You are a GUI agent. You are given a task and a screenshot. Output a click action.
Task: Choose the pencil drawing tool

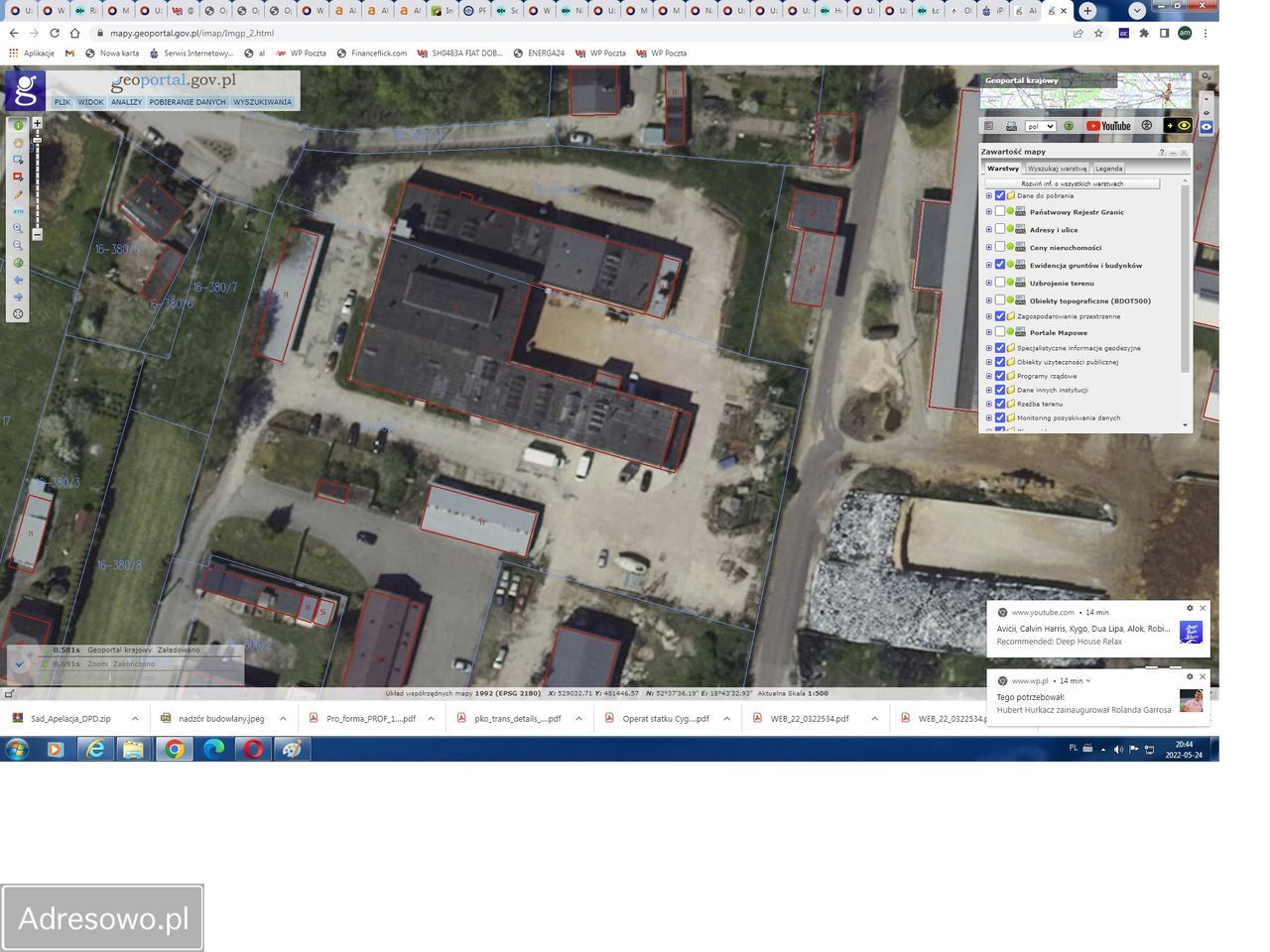(x=18, y=194)
